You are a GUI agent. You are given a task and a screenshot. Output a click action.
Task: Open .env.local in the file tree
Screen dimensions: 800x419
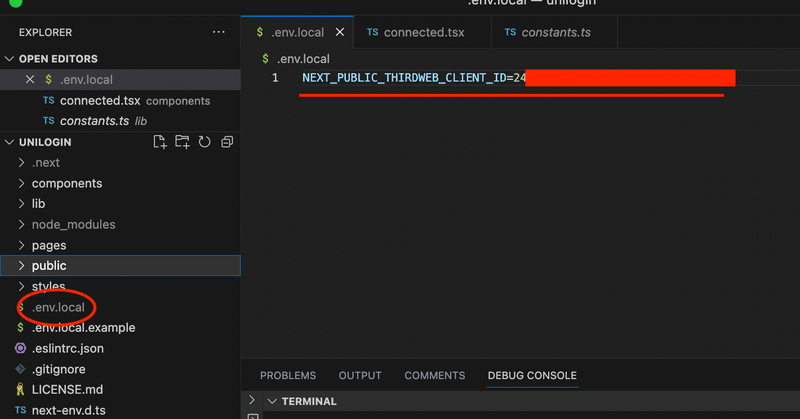tap(120, 307)
